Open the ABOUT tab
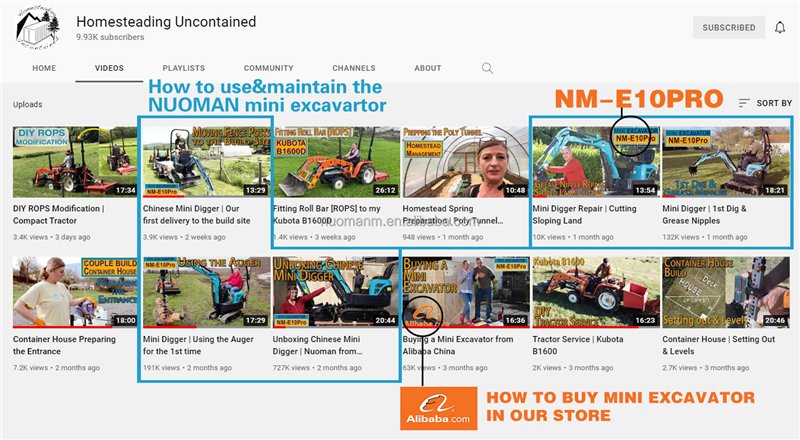The height and width of the screenshot is (440, 800). click(x=428, y=68)
